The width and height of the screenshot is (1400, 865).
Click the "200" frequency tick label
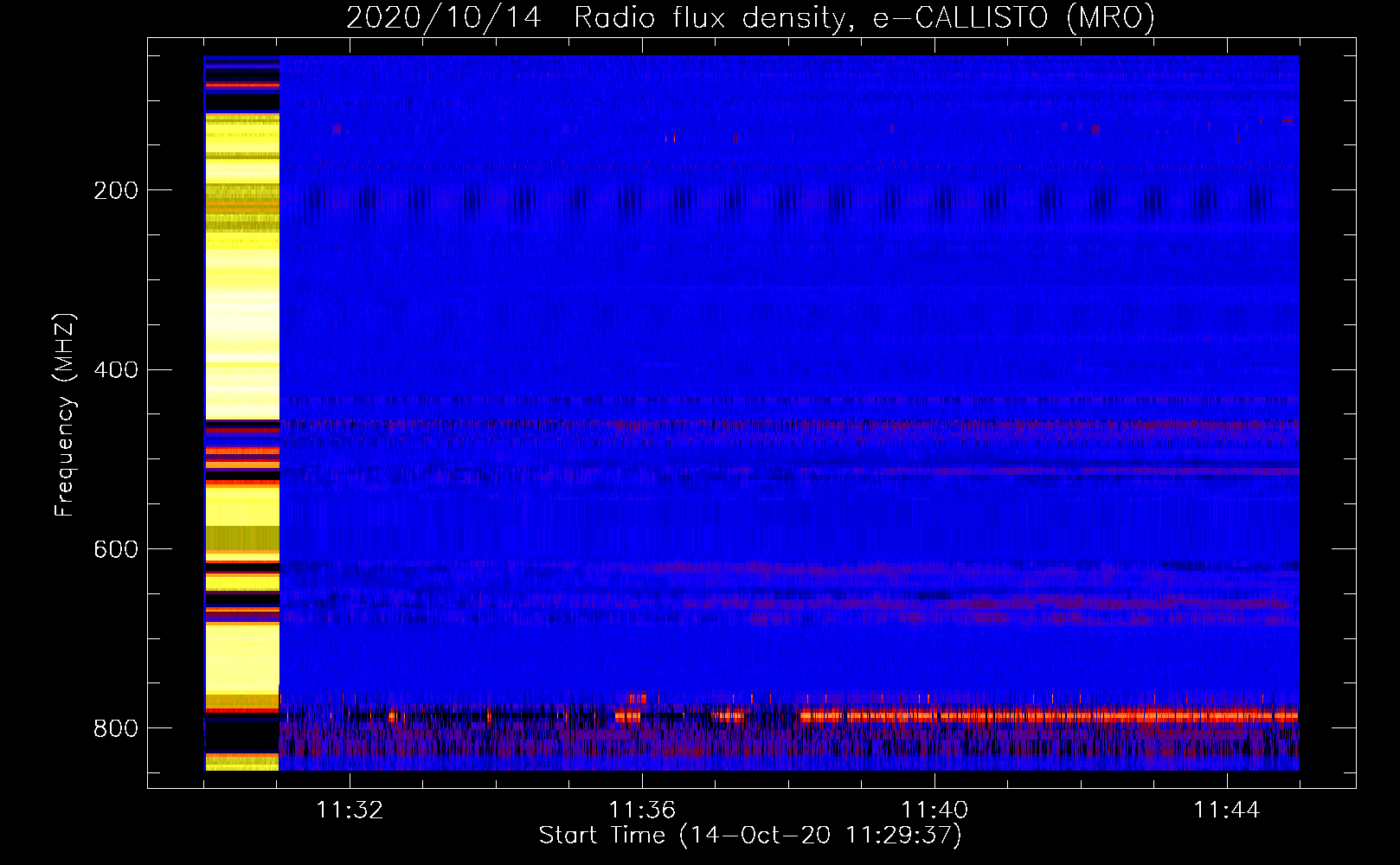coord(116,190)
